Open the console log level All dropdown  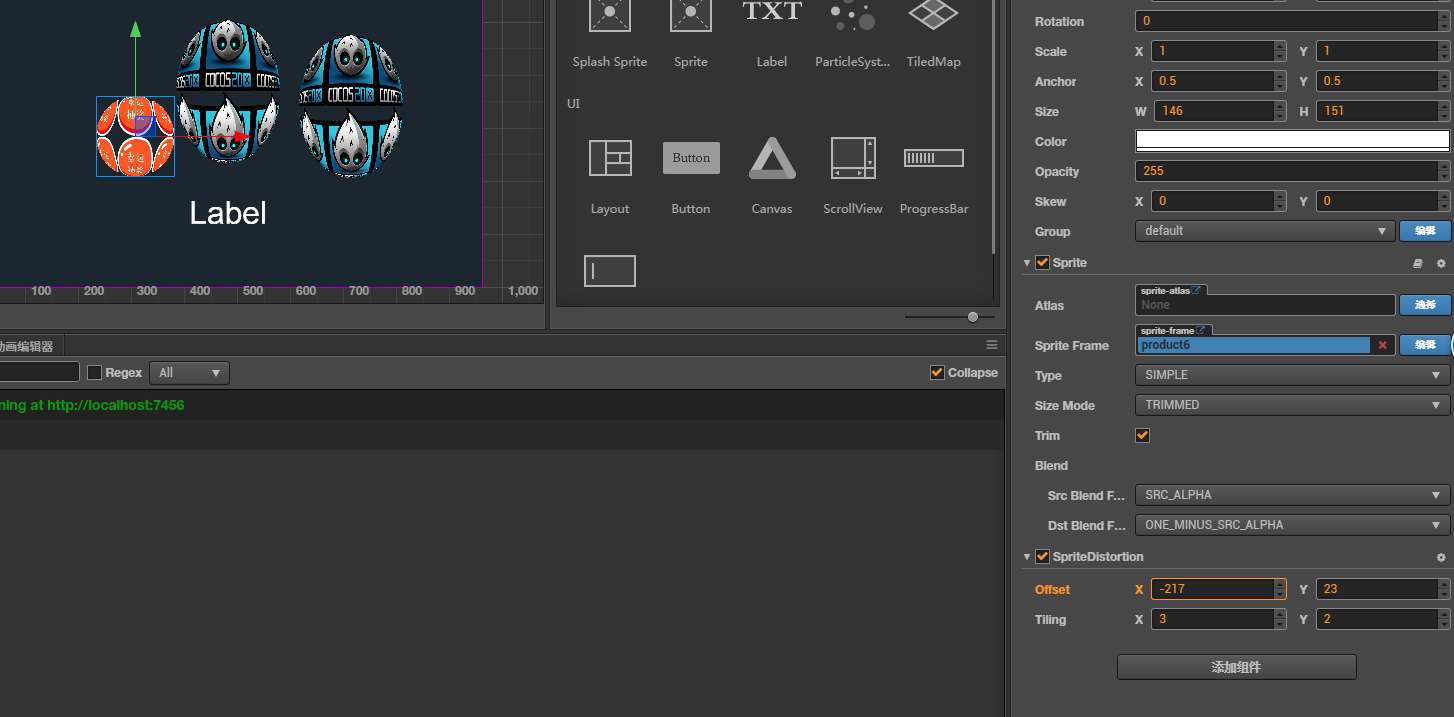pos(189,373)
